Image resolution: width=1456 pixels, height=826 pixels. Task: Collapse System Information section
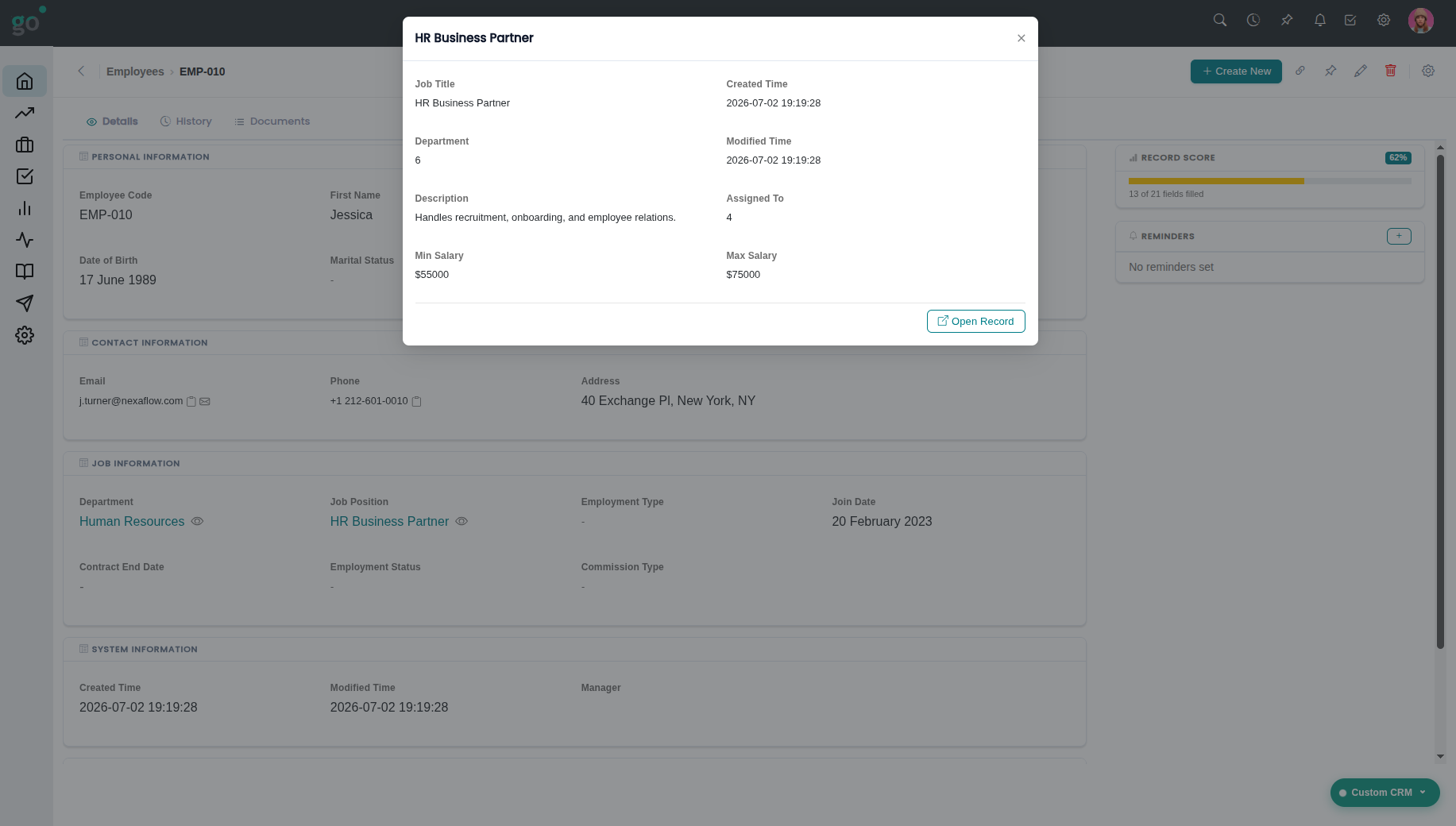[x=138, y=649]
